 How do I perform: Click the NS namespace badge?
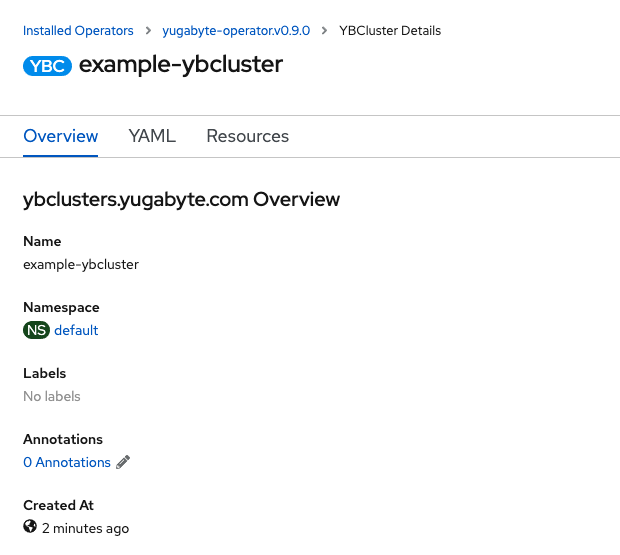[36, 330]
